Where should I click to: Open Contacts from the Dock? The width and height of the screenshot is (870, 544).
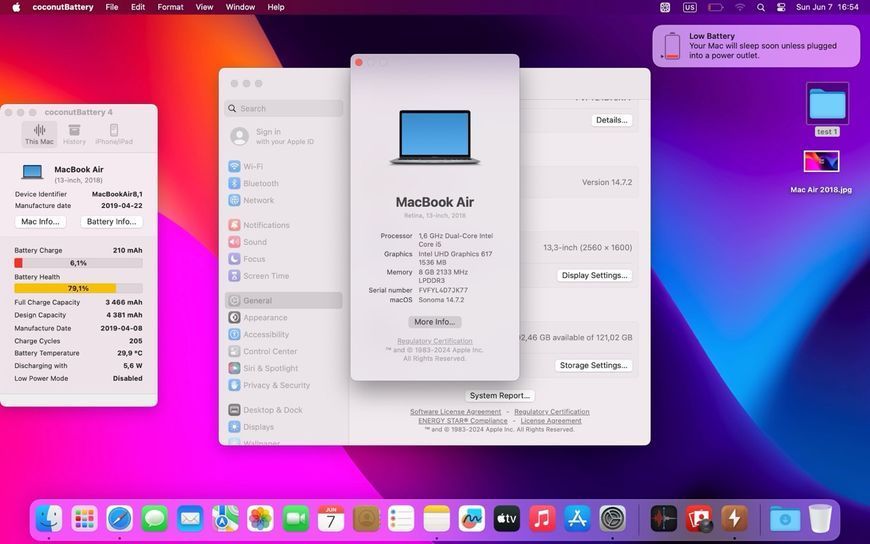(366, 519)
